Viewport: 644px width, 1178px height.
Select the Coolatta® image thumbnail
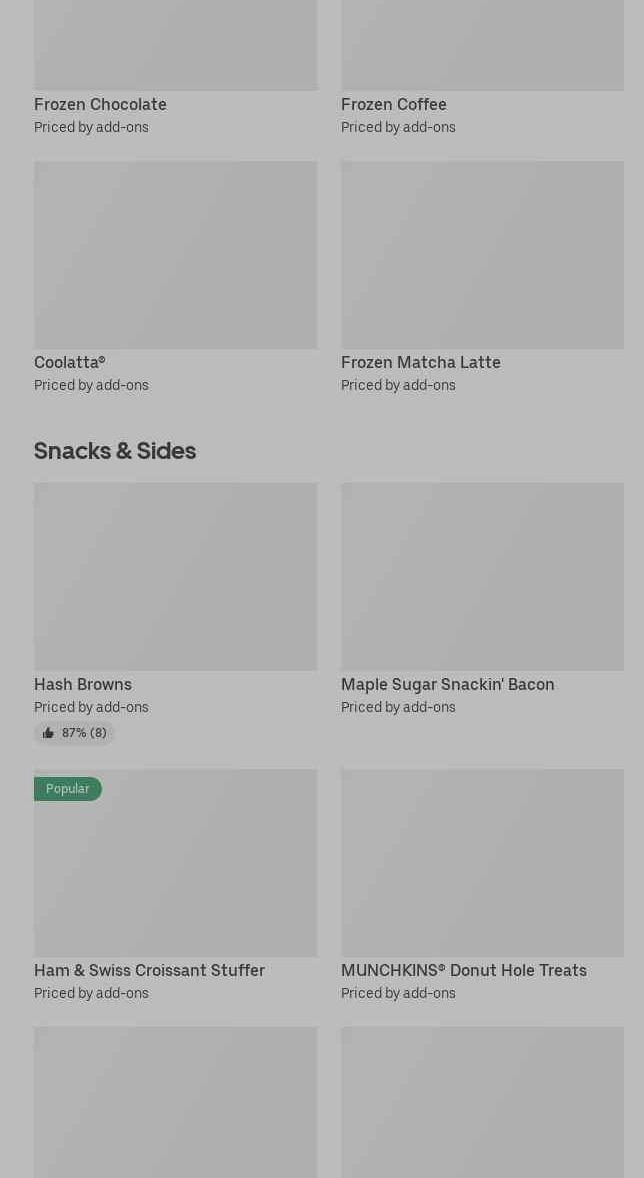click(175, 255)
